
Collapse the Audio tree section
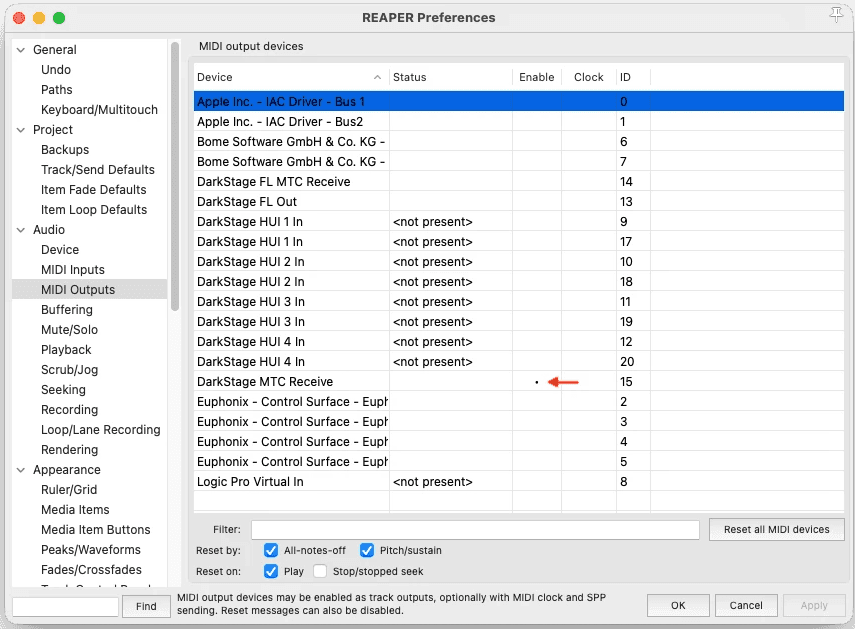click(x=21, y=230)
